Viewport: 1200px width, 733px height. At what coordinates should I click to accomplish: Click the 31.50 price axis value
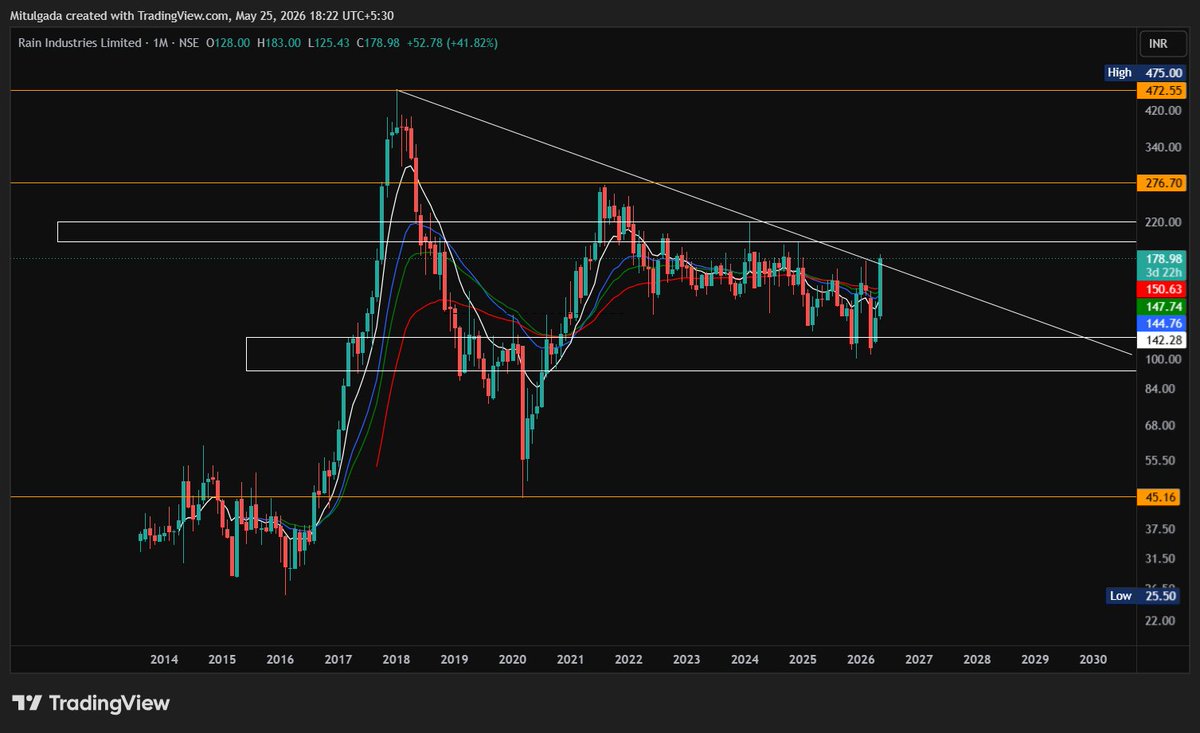pyautogui.click(x=1158, y=559)
